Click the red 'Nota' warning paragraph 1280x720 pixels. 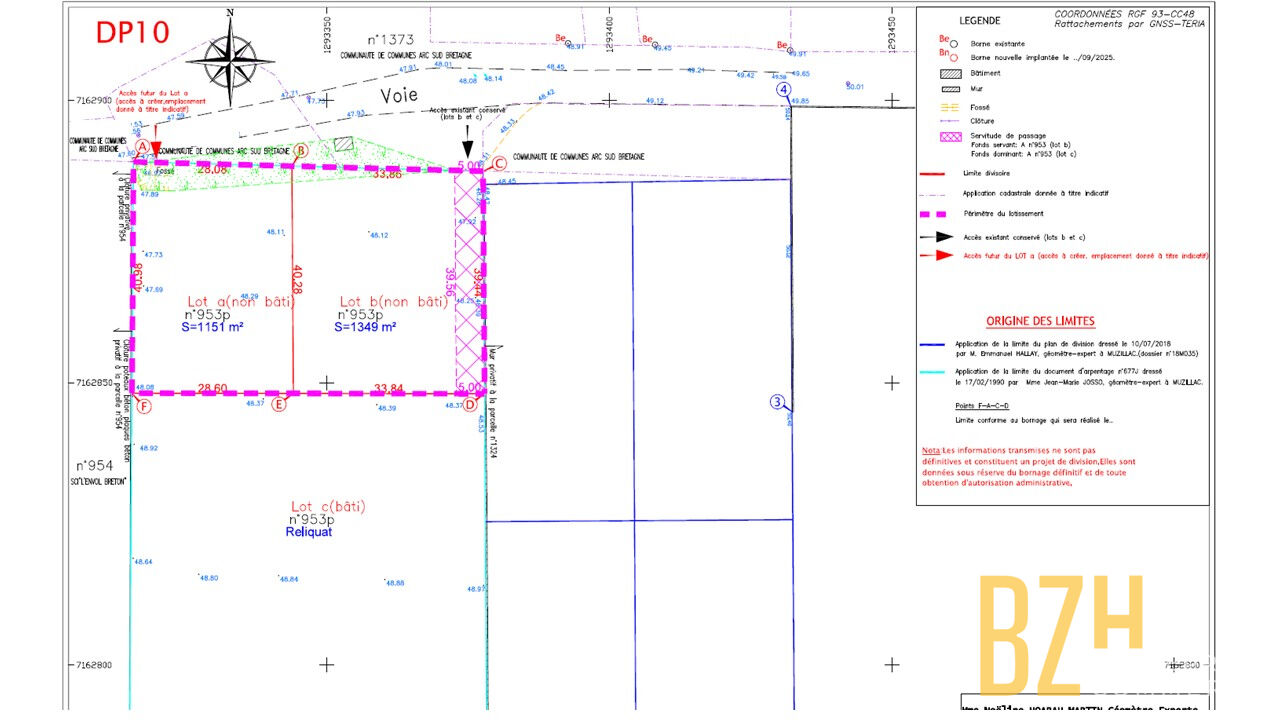click(1030, 467)
